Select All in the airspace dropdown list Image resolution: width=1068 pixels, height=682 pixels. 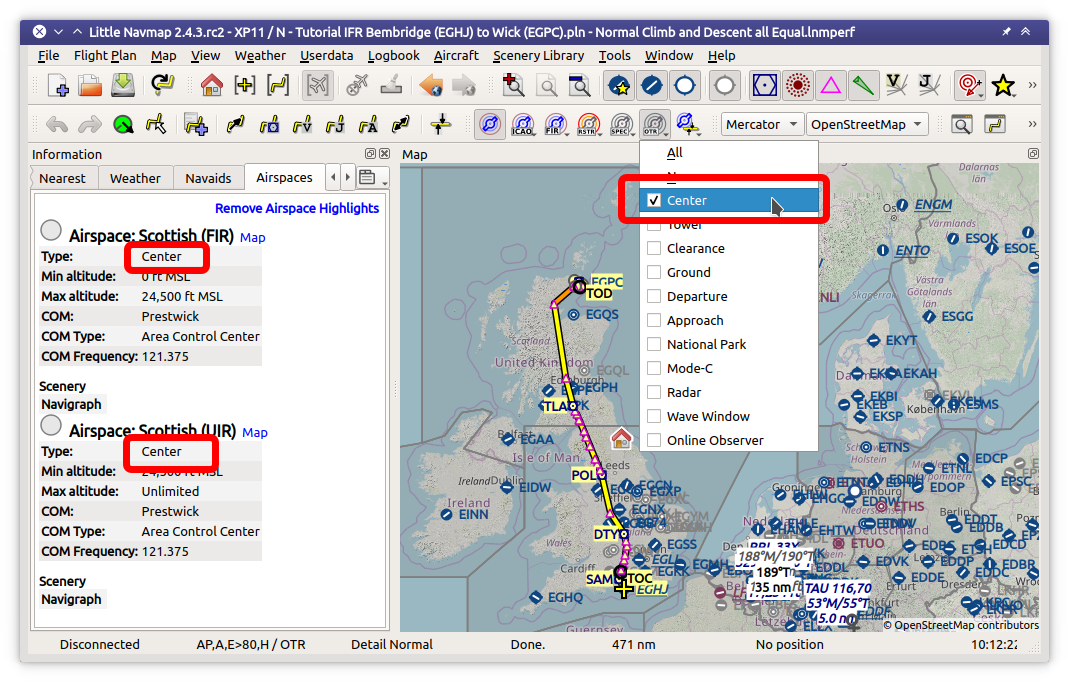point(728,153)
